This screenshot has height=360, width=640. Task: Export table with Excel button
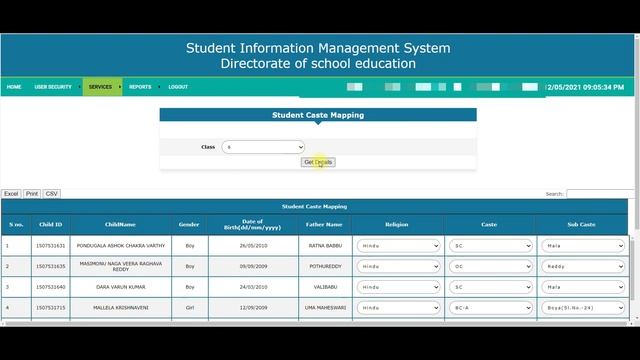point(11,193)
